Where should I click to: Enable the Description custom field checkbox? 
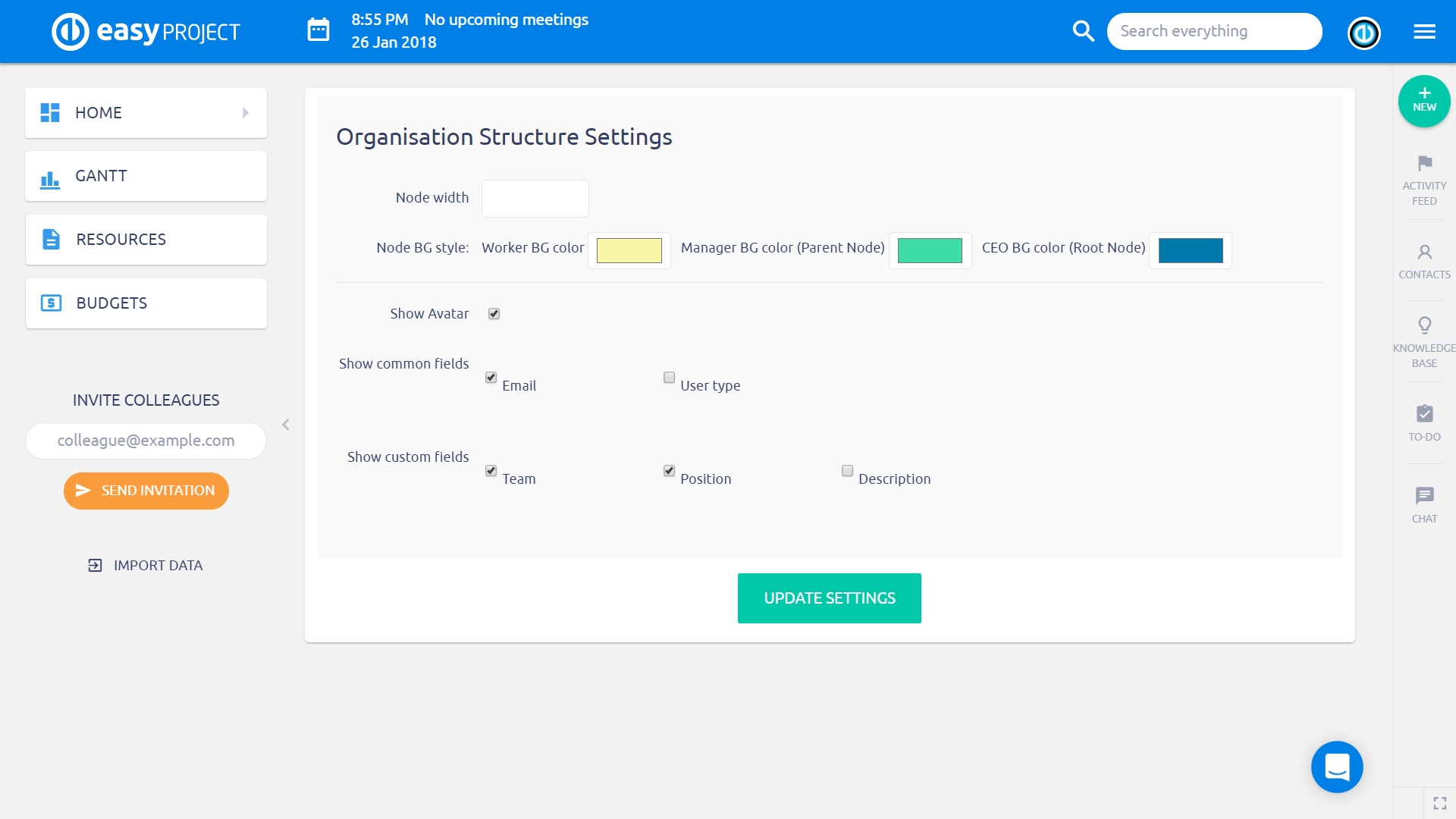[847, 471]
